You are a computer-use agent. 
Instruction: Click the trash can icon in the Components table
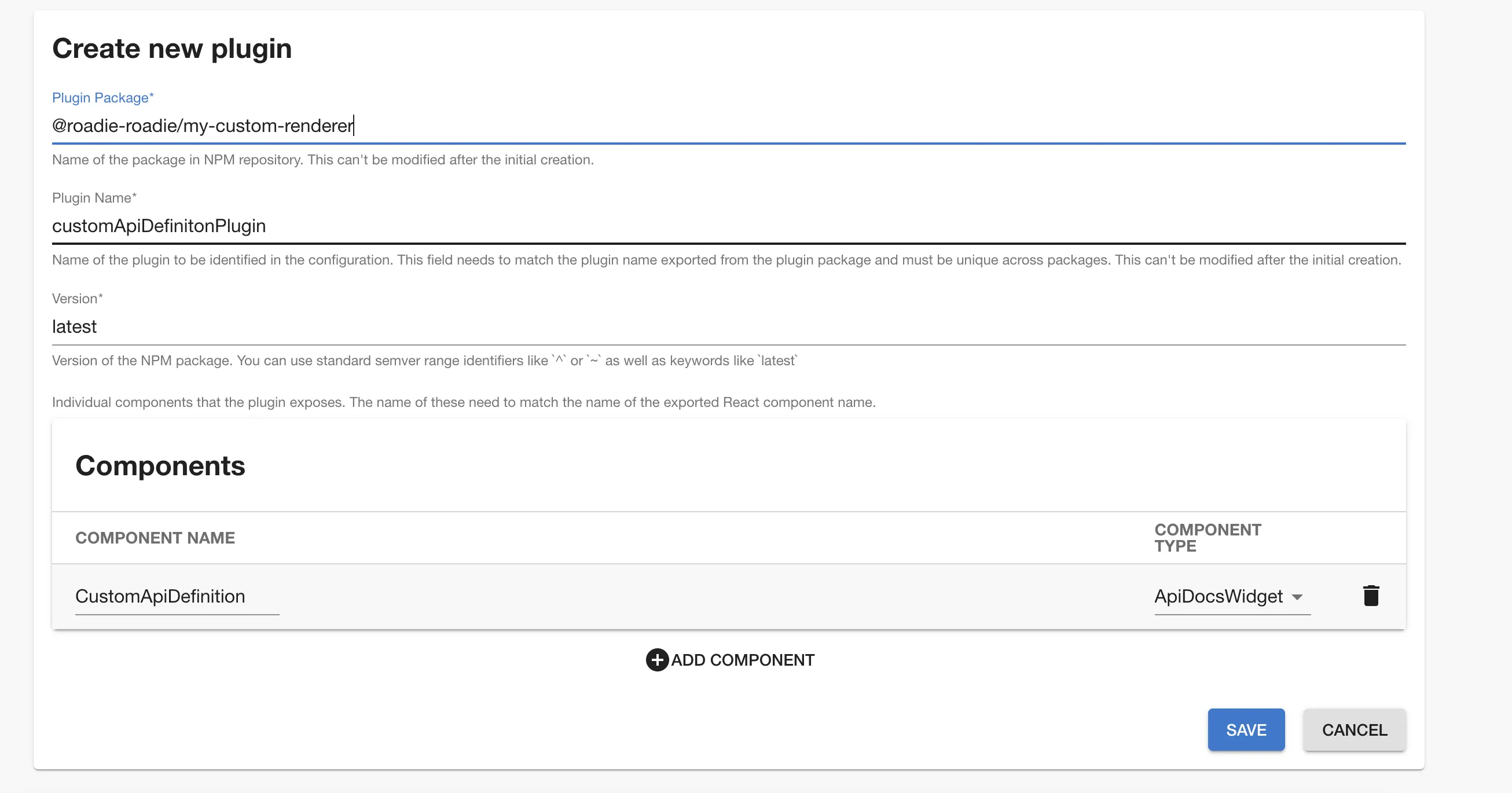coord(1372,595)
